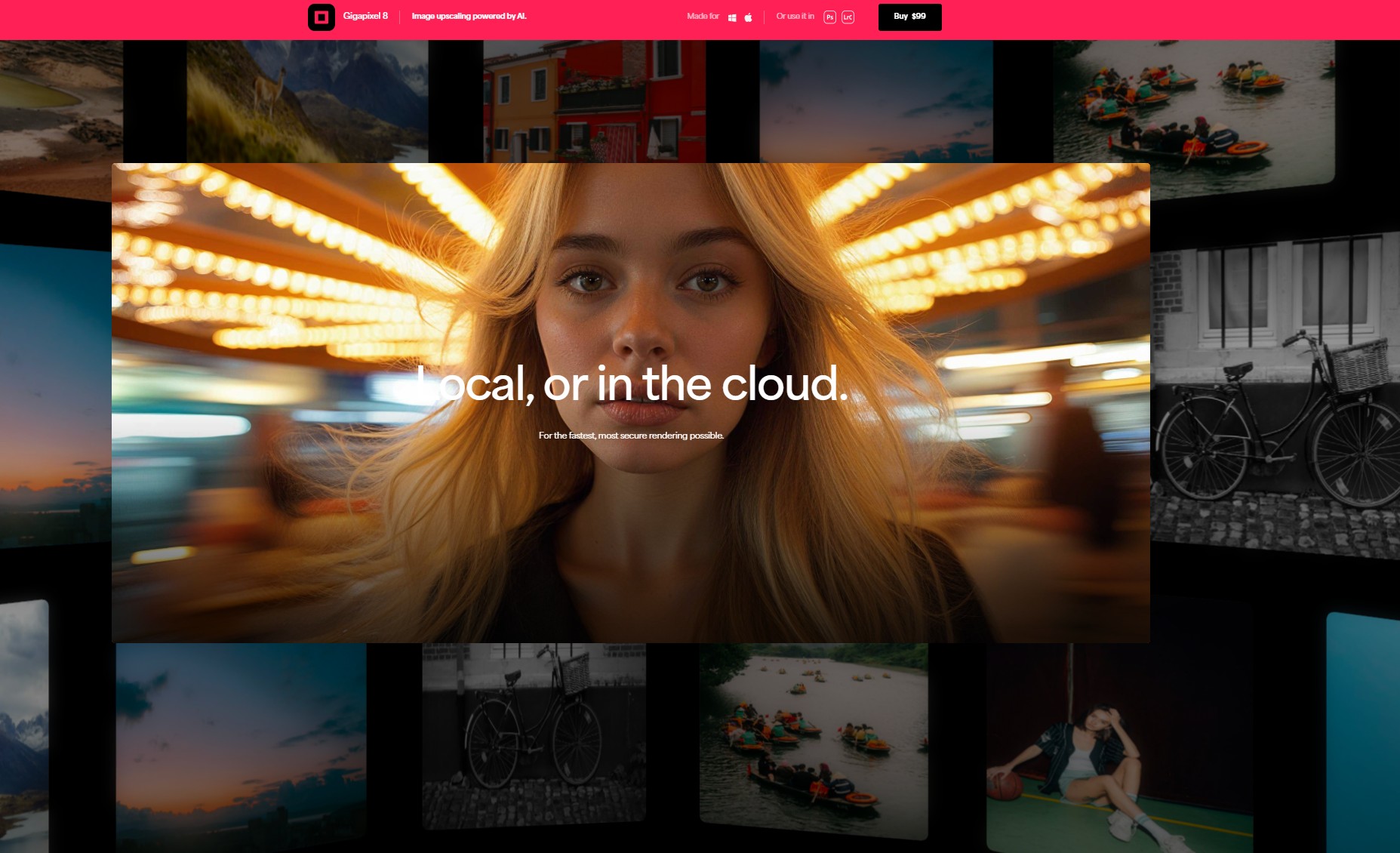The image size is (1400, 853).
Task: Select the top row dusk sky photo
Action: (x=875, y=100)
